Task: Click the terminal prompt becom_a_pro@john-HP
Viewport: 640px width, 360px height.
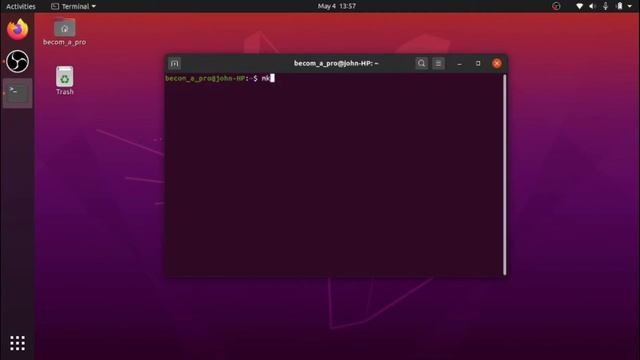Action: [205, 78]
